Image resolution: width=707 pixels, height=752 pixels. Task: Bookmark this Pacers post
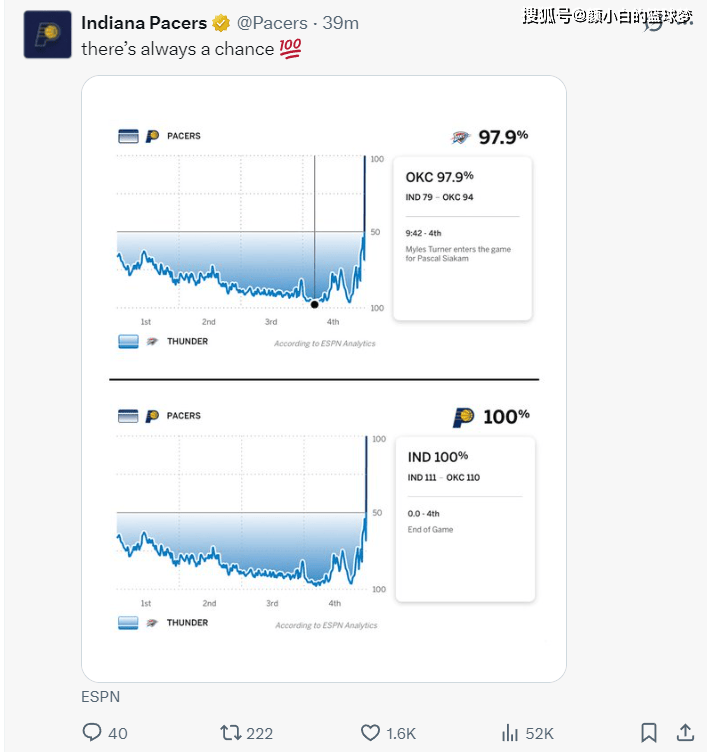click(x=648, y=733)
